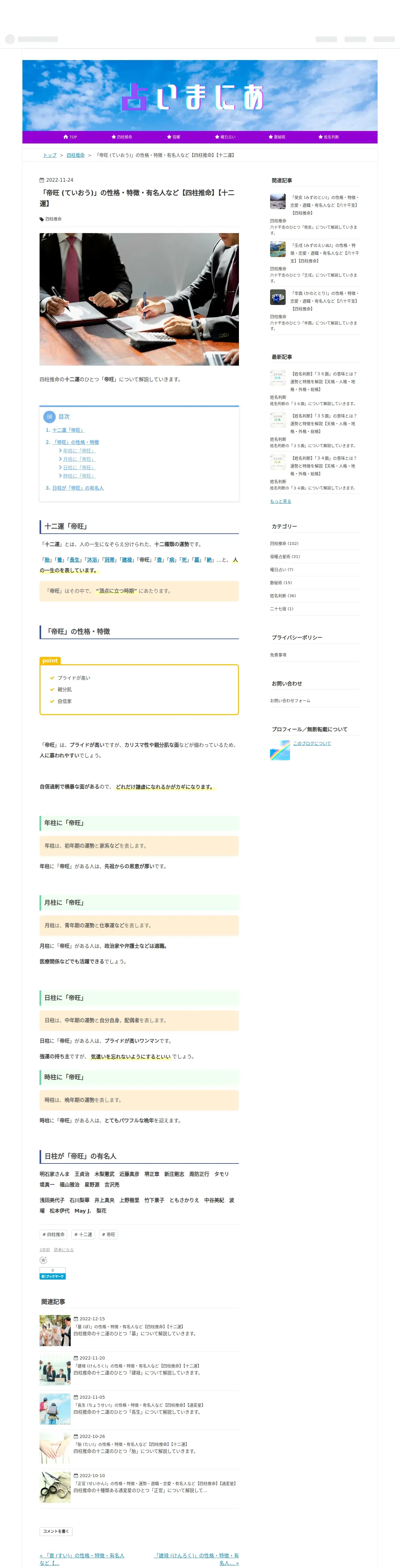Jump to 月柱に「帝旺」 in table of contents
Screen dimensions: 400x1568
click(x=79, y=460)
